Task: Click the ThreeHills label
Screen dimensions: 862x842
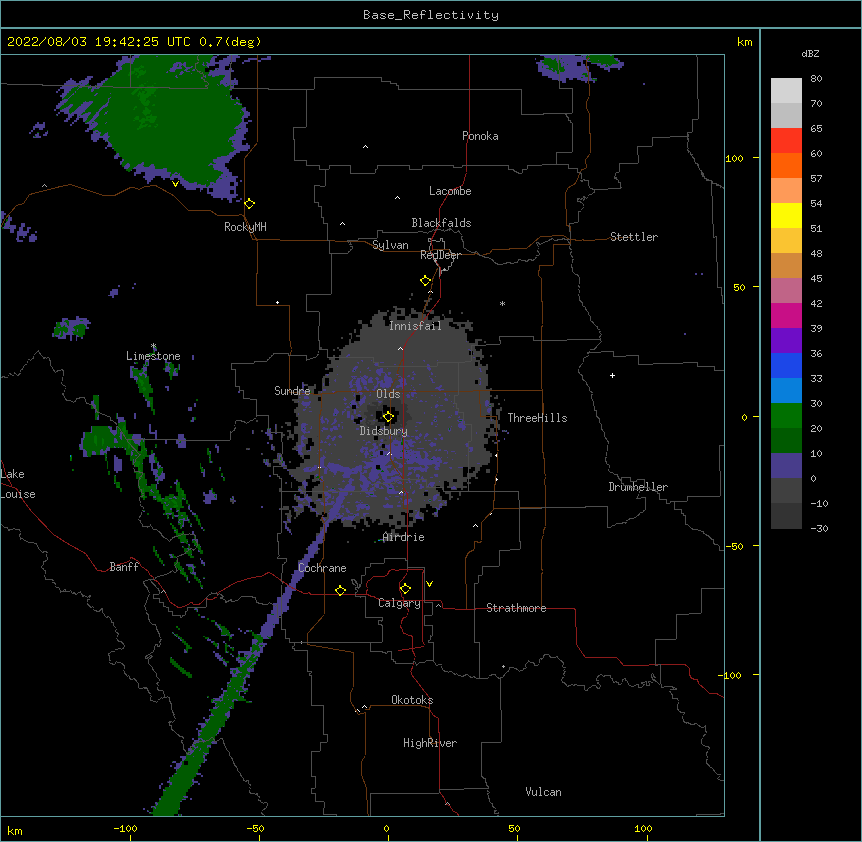Action: pyautogui.click(x=537, y=418)
